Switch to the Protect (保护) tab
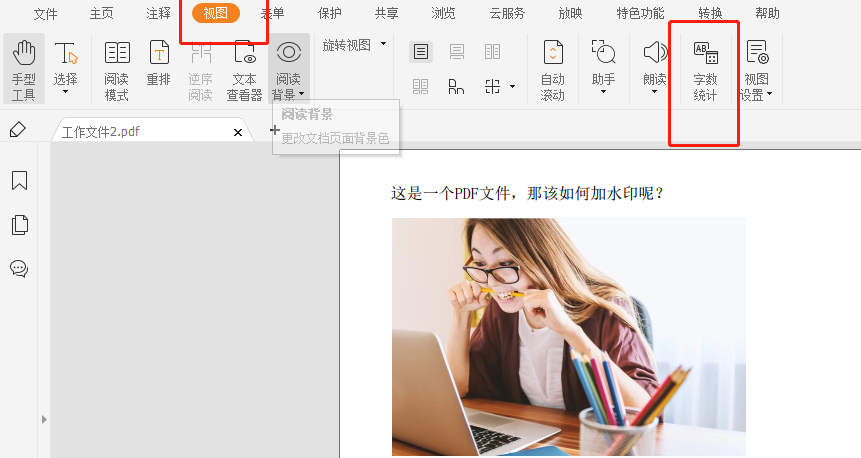861x458 pixels. tap(329, 14)
